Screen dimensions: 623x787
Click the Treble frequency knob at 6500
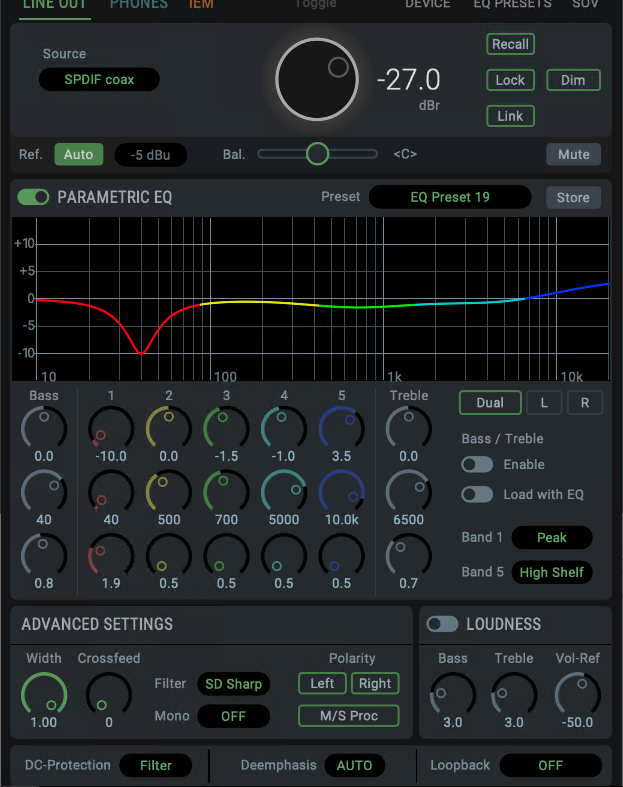[408, 491]
